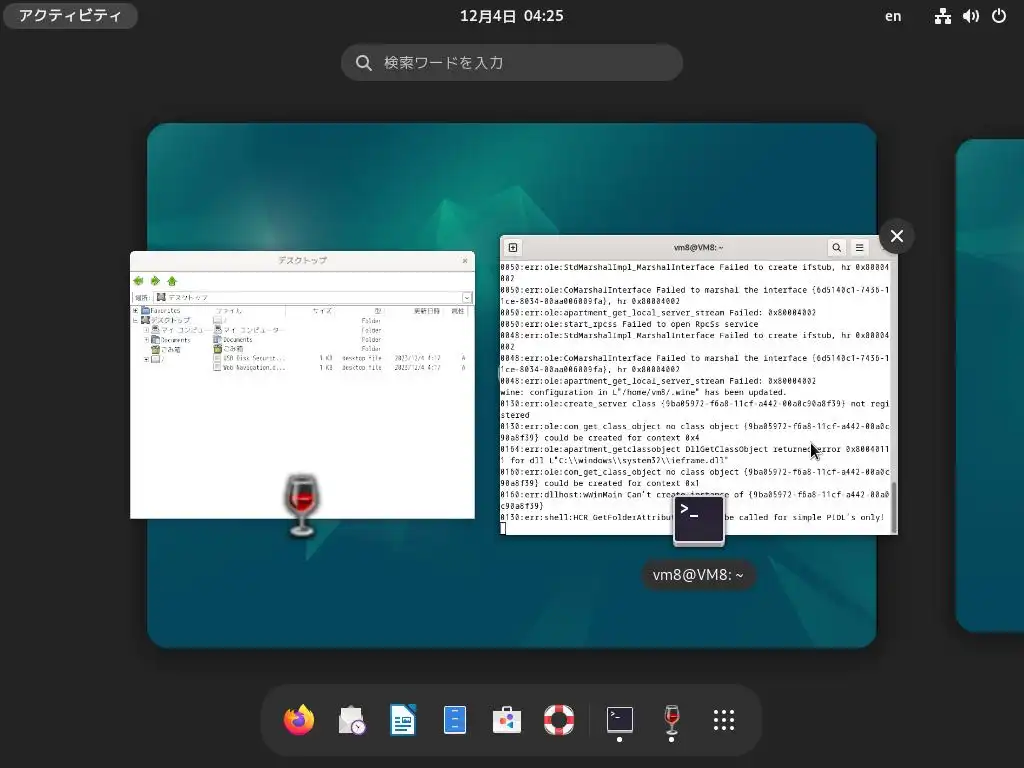Click the network status icon
Viewport: 1024px width, 768px height.
tap(942, 16)
